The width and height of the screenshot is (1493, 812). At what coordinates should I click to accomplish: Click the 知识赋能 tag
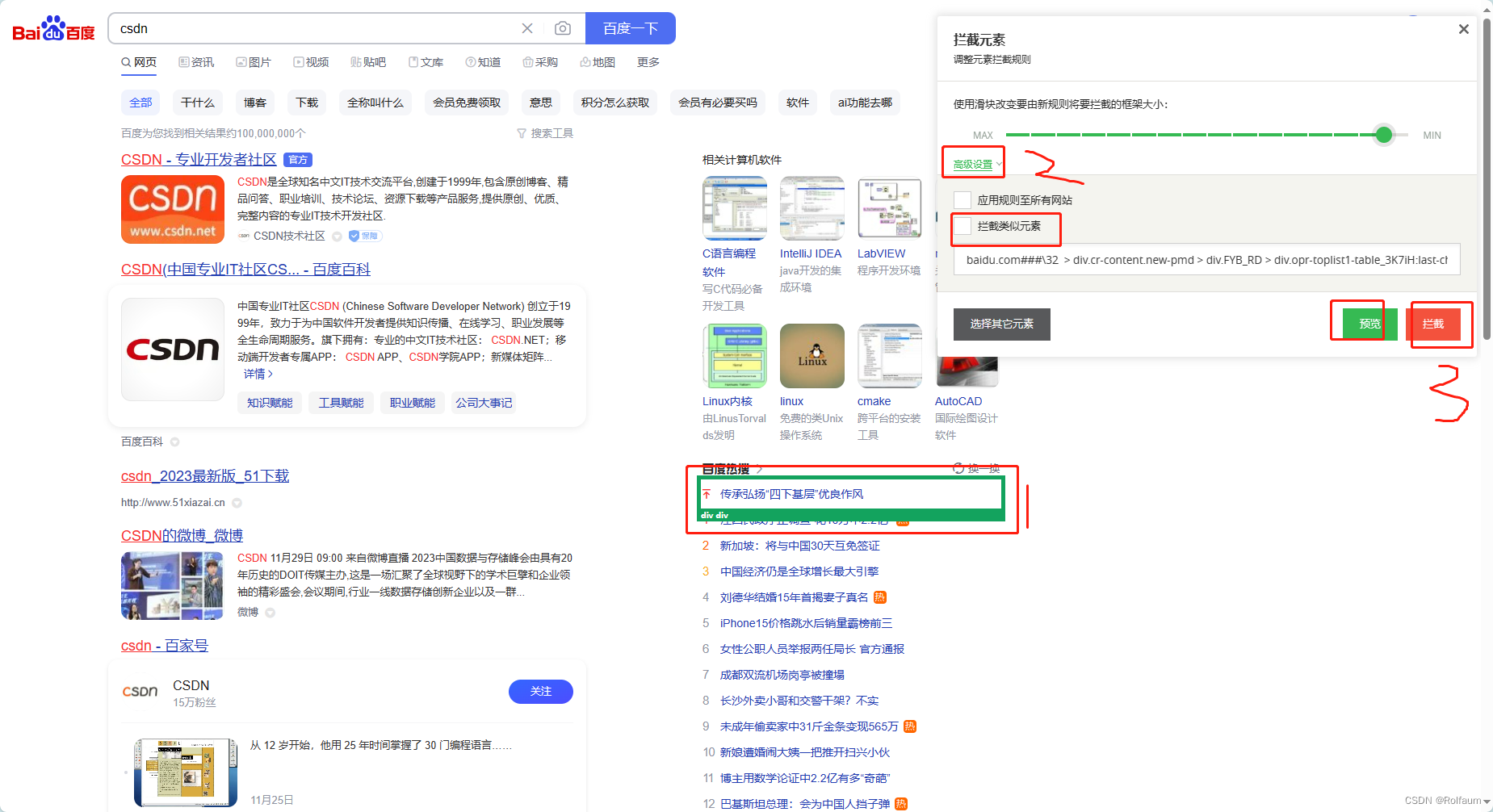click(270, 403)
